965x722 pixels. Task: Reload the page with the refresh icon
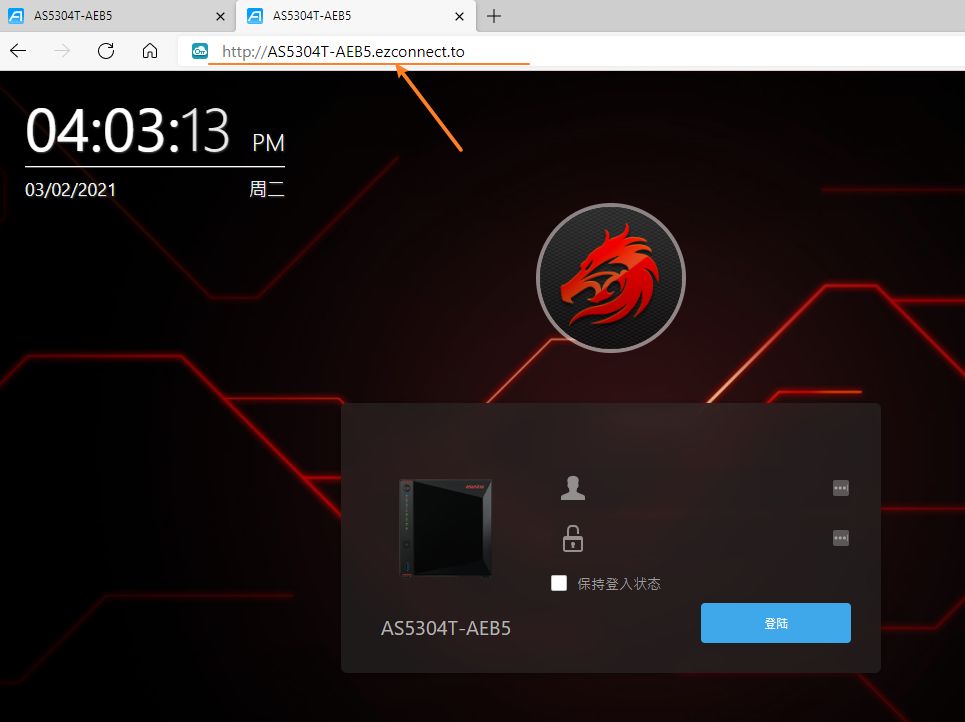tap(106, 50)
